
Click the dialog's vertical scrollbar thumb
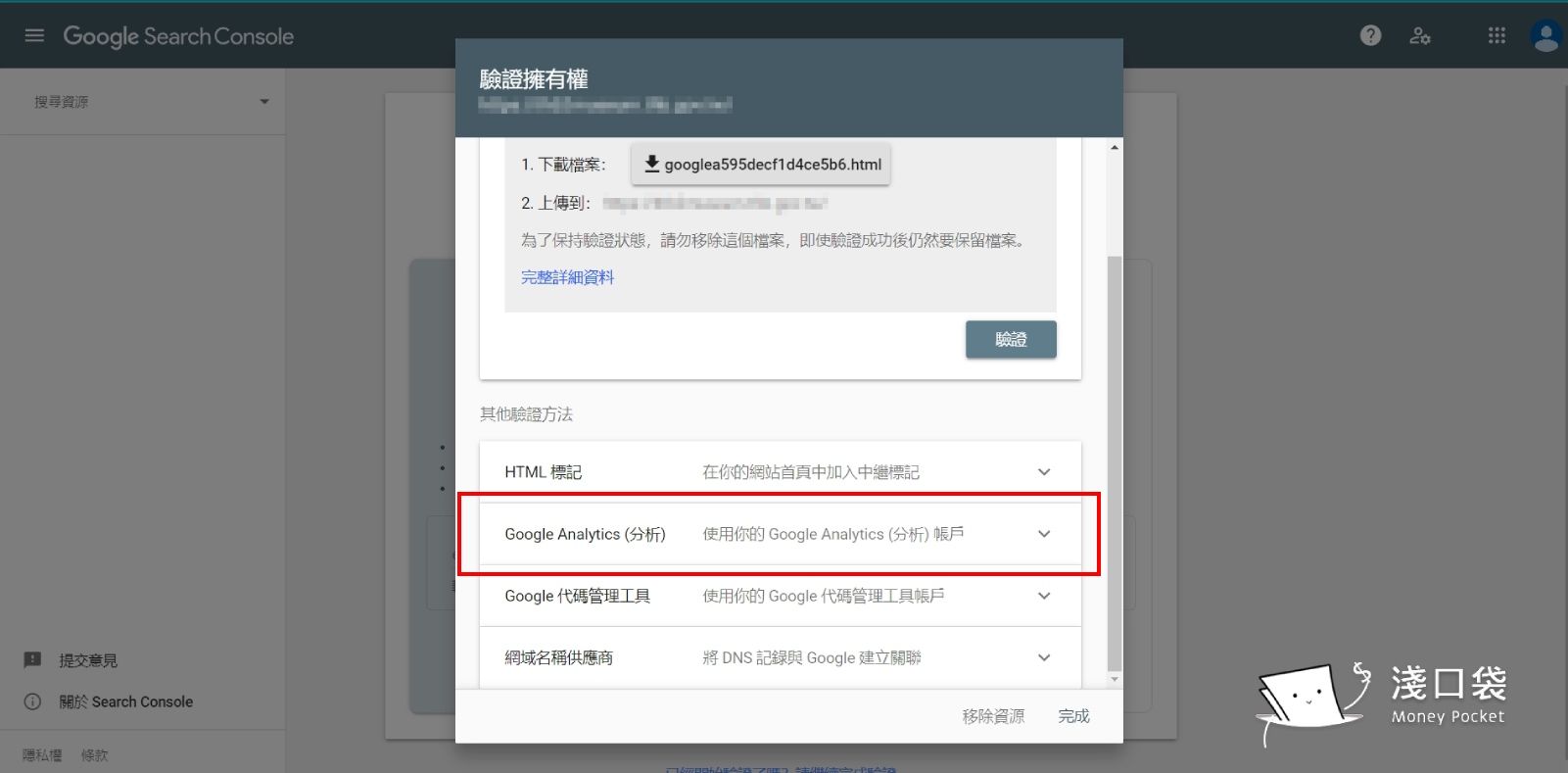[x=1115, y=462]
